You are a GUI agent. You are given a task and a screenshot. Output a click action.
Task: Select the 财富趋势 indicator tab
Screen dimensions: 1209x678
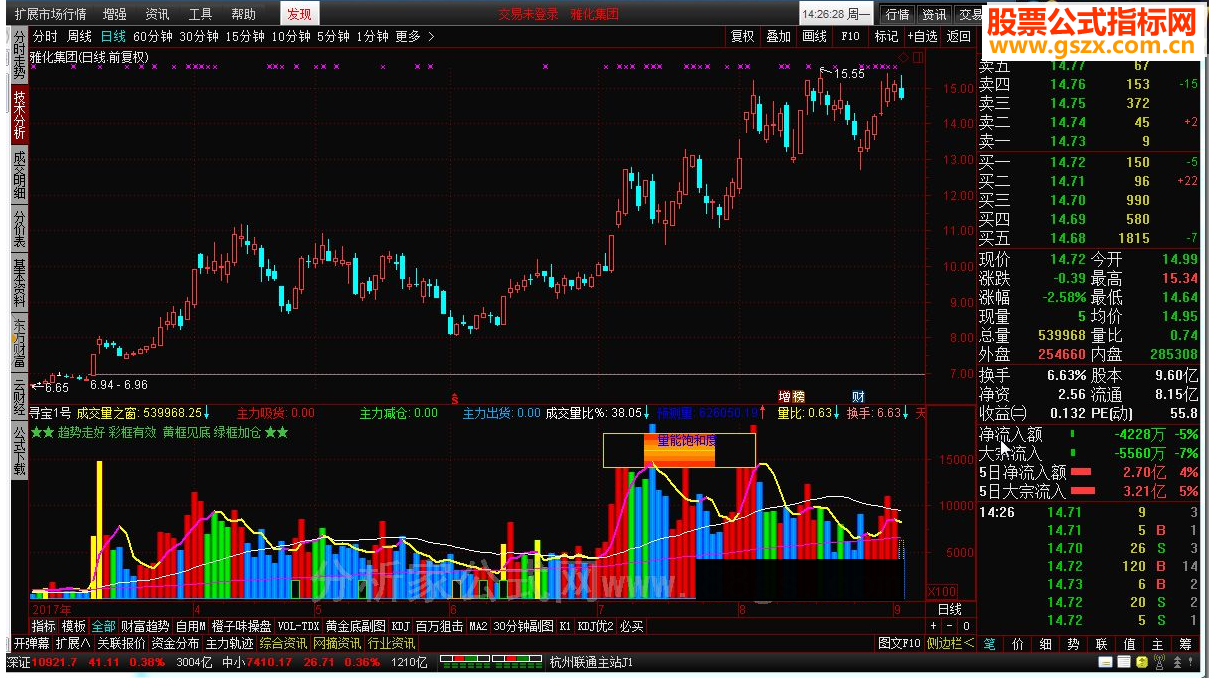[x=146, y=626]
